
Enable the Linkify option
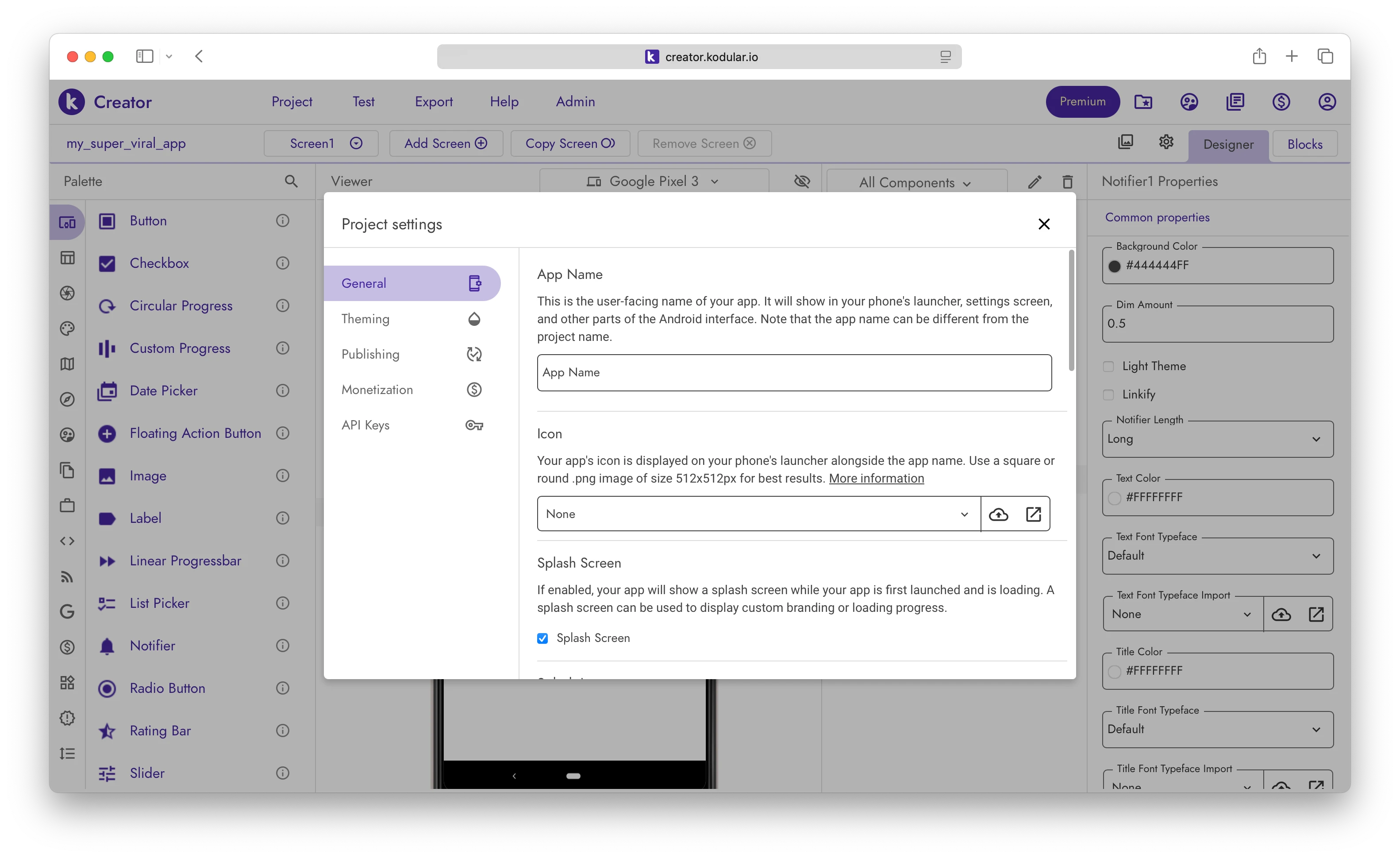tap(1108, 394)
